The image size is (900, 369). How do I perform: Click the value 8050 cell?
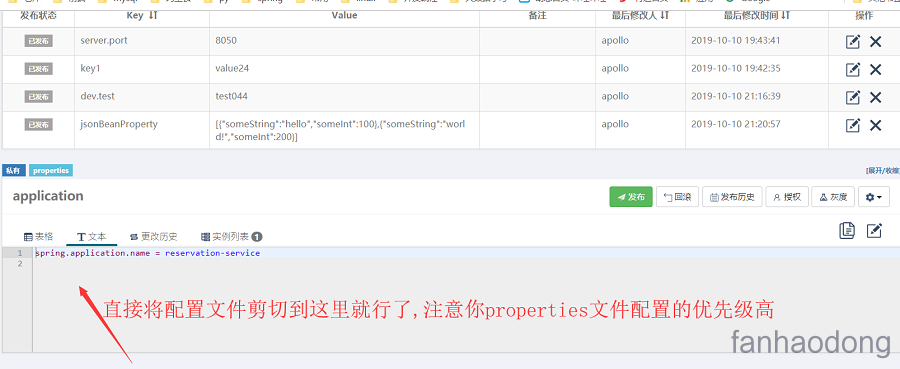(344, 41)
